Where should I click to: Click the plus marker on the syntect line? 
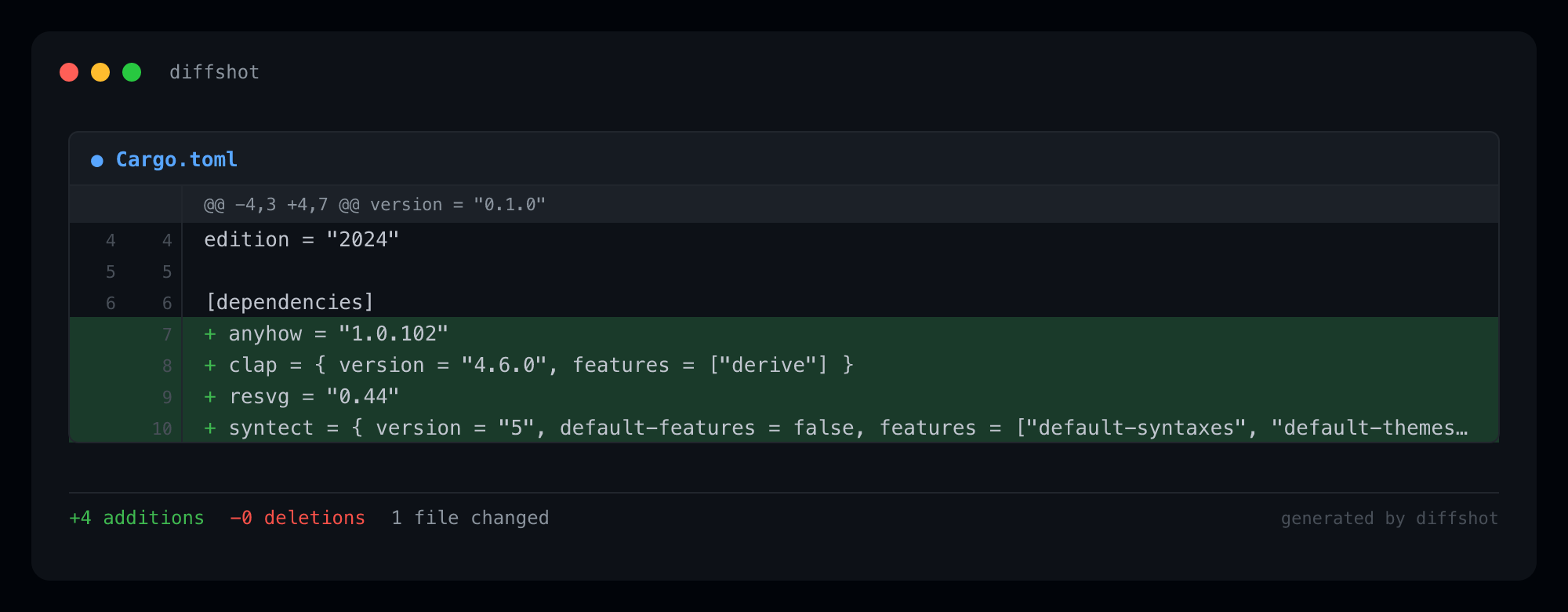210,428
